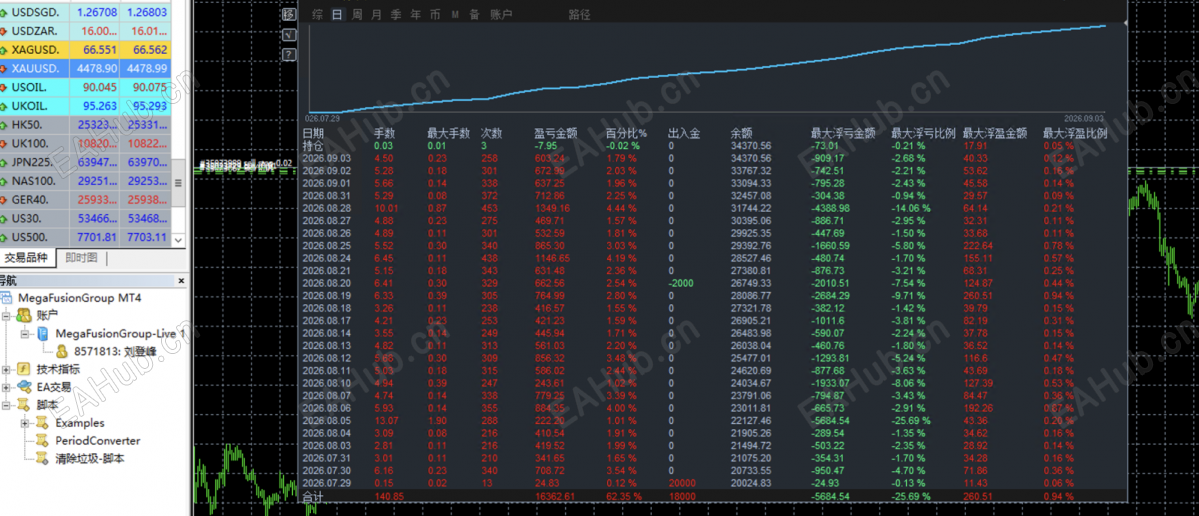Click the market watch scrollbar down arrow
Image resolution: width=1199 pixels, height=516 pixels.
[x=178, y=239]
